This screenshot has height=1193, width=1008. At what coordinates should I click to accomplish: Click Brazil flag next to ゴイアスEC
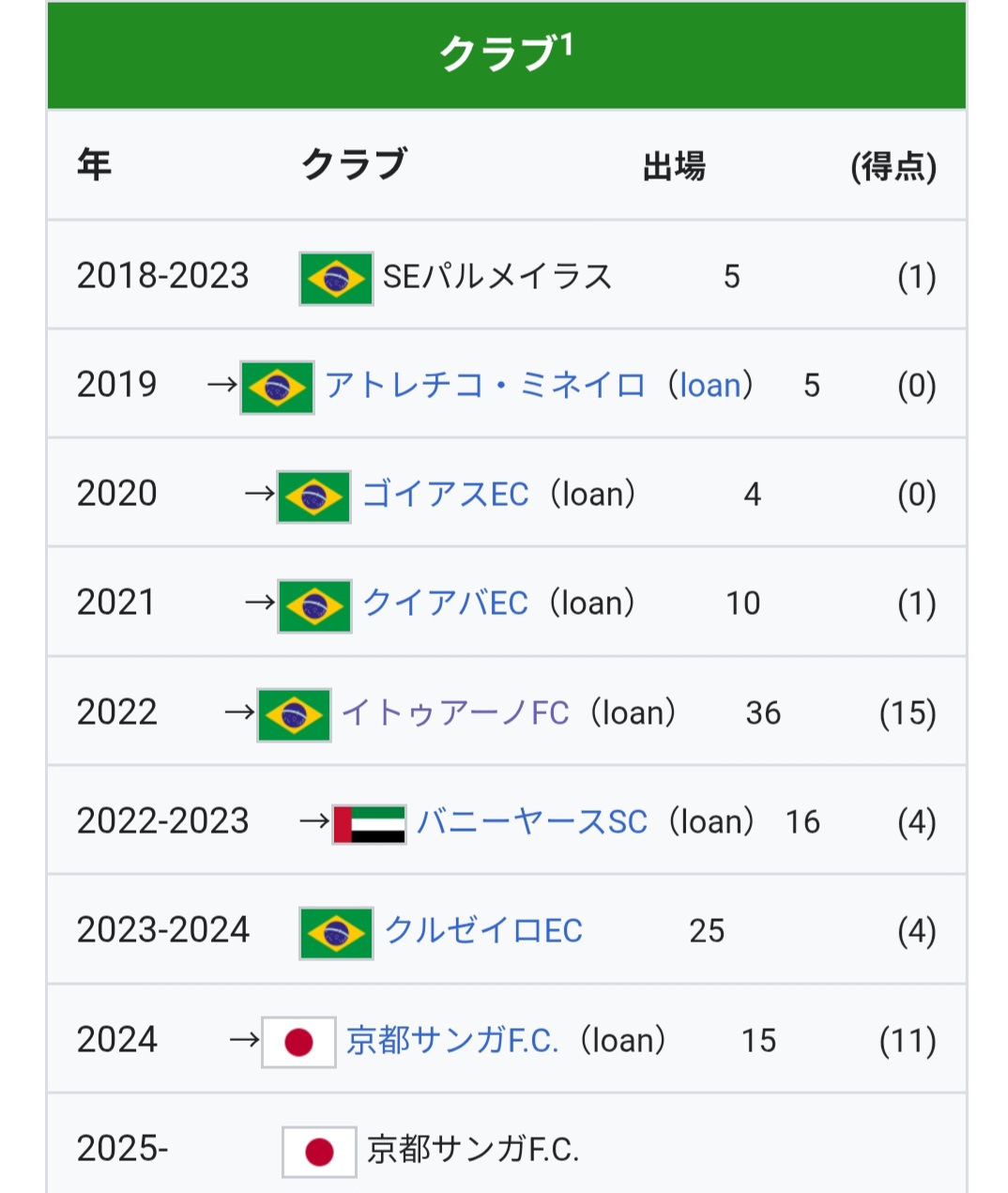(x=313, y=496)
